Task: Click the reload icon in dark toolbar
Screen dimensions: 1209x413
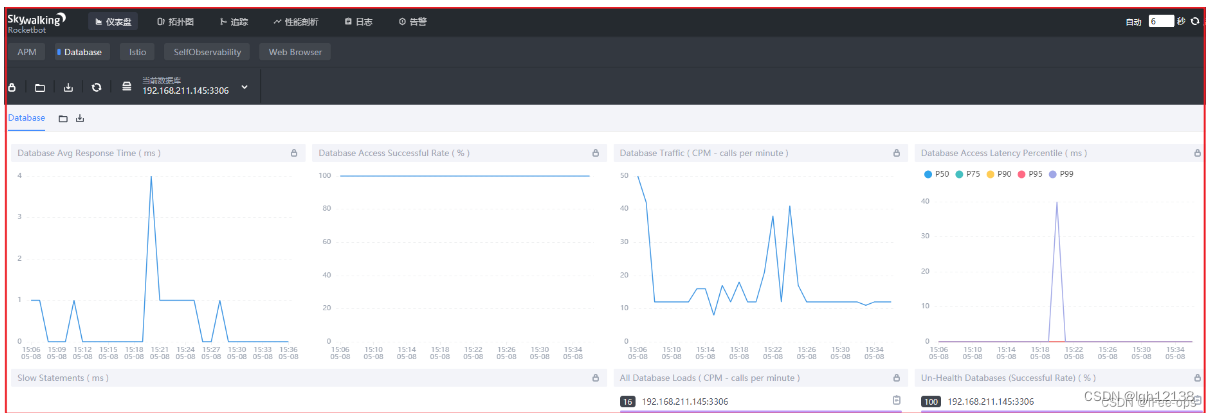Action: tap(96, 87)
